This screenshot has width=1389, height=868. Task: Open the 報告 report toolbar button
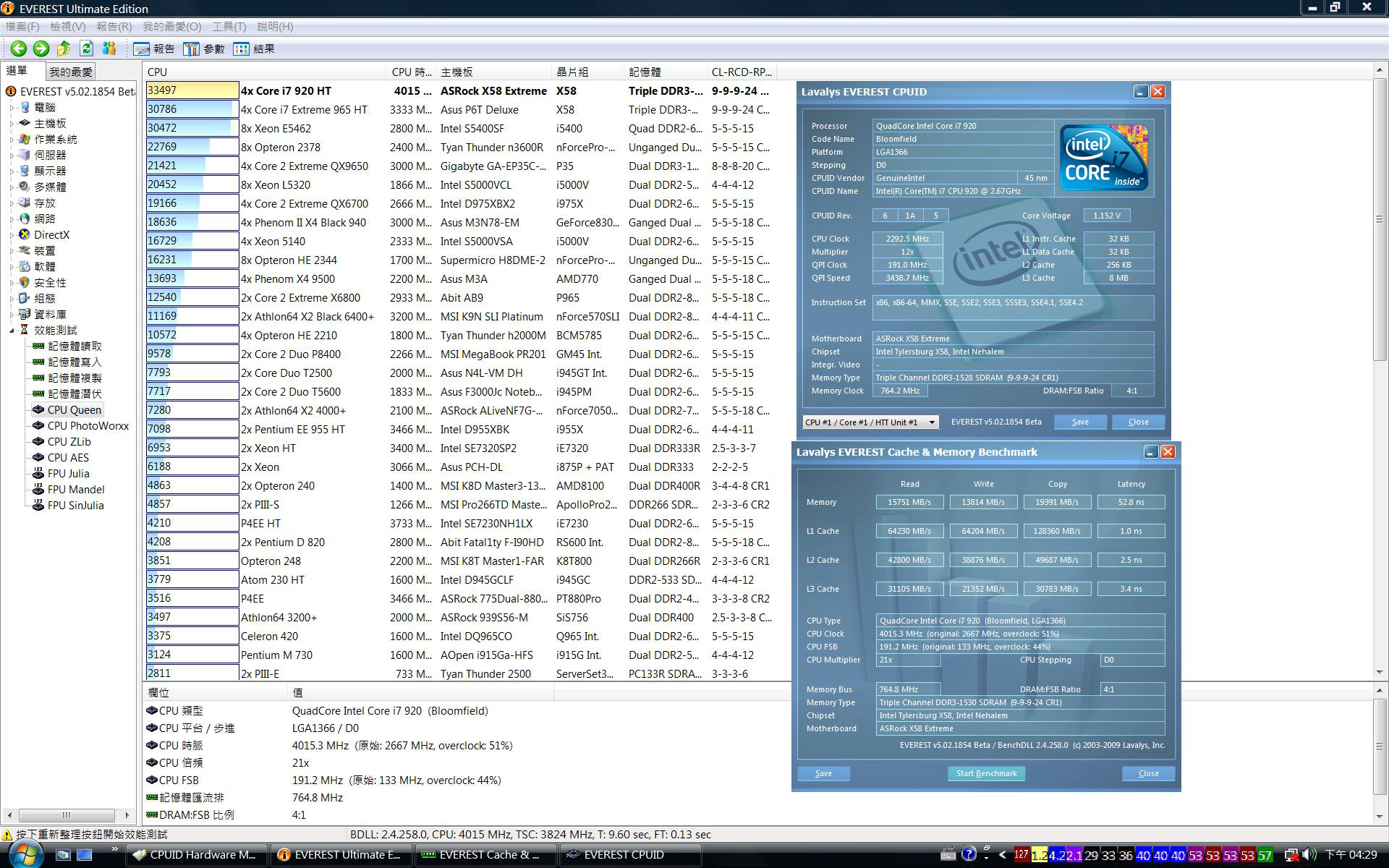click(x=154, y=48)
